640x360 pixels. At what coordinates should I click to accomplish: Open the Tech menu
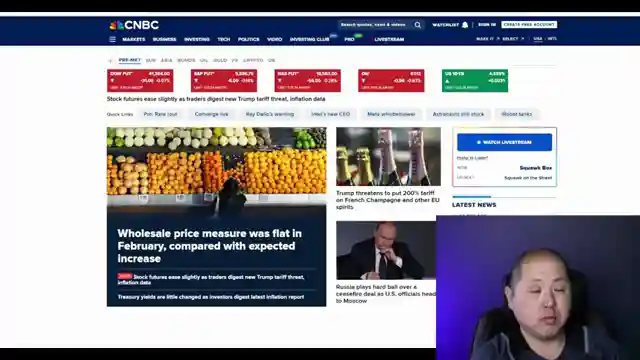coord(224,40)
